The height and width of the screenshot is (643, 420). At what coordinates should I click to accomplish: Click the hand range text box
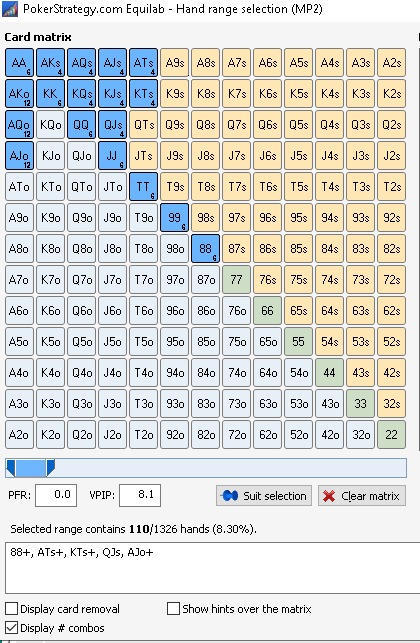click(x=212, y=568)
